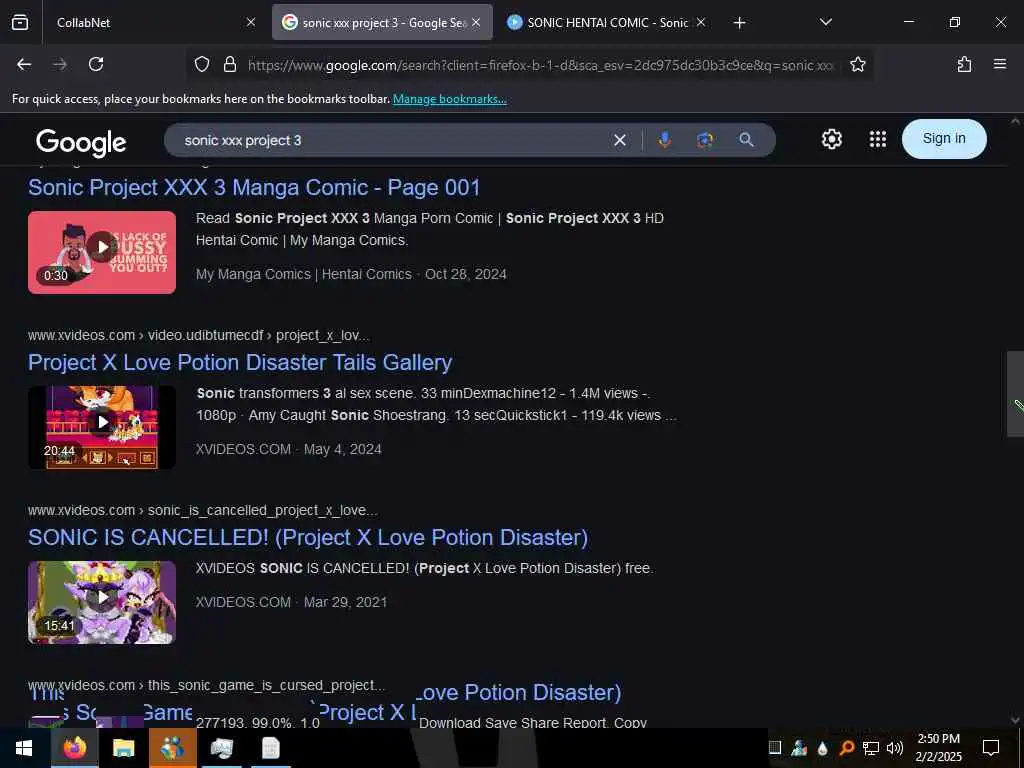
Task: Click the Manage bookmarks link
Action: pyautogui.click(x=449, y=99)
